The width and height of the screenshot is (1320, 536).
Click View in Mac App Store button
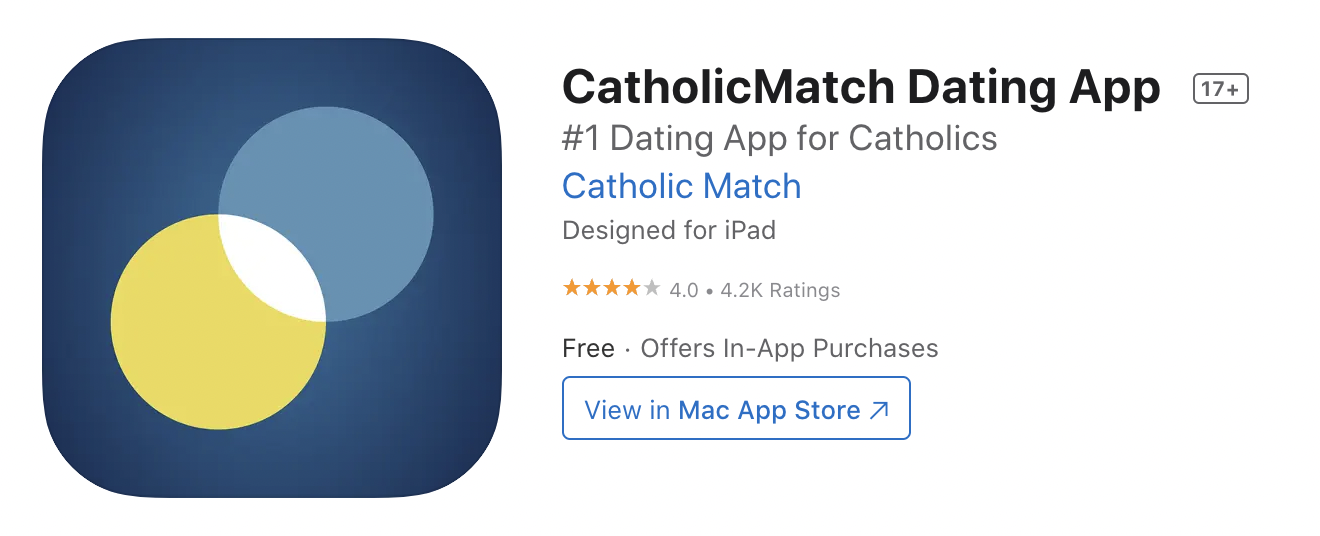[736, 408]
